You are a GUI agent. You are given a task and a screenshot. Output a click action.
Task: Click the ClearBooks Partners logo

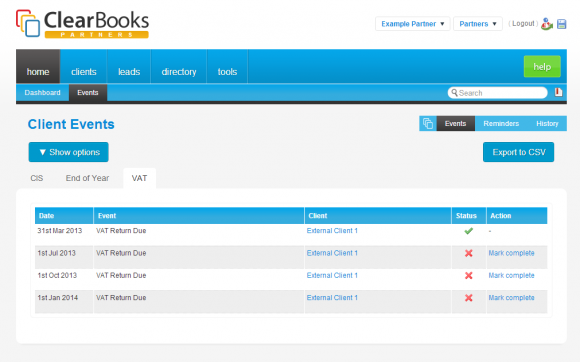[x=82, y=24]
